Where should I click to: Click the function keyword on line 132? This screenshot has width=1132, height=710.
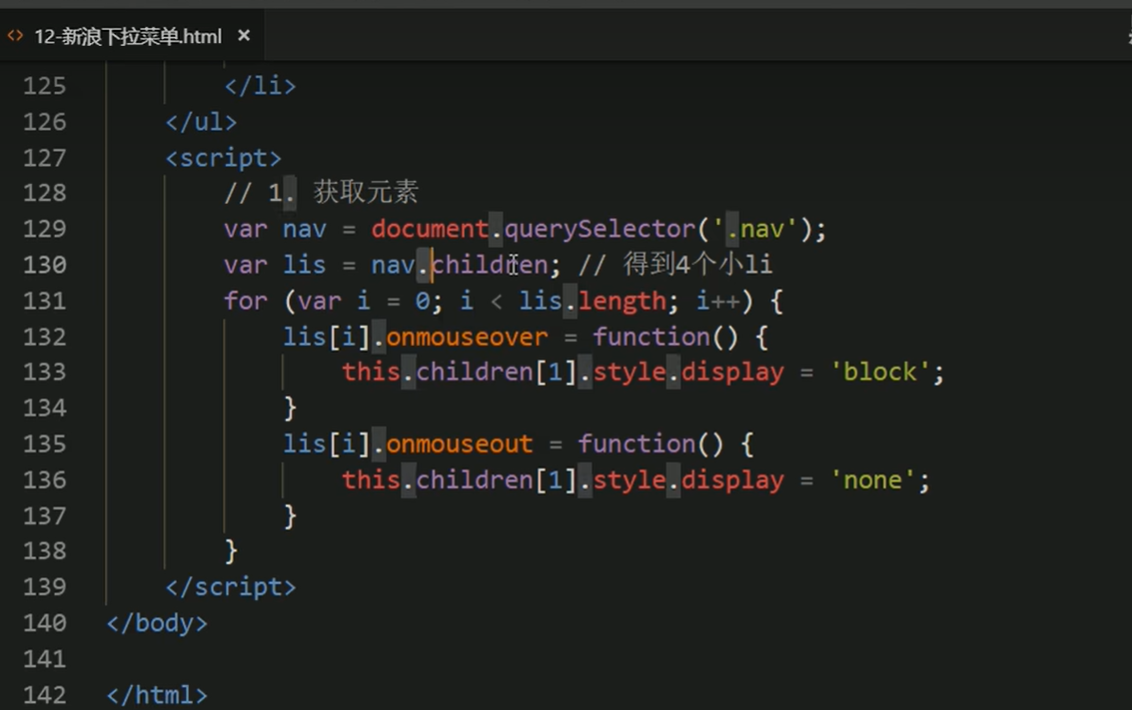651,337
